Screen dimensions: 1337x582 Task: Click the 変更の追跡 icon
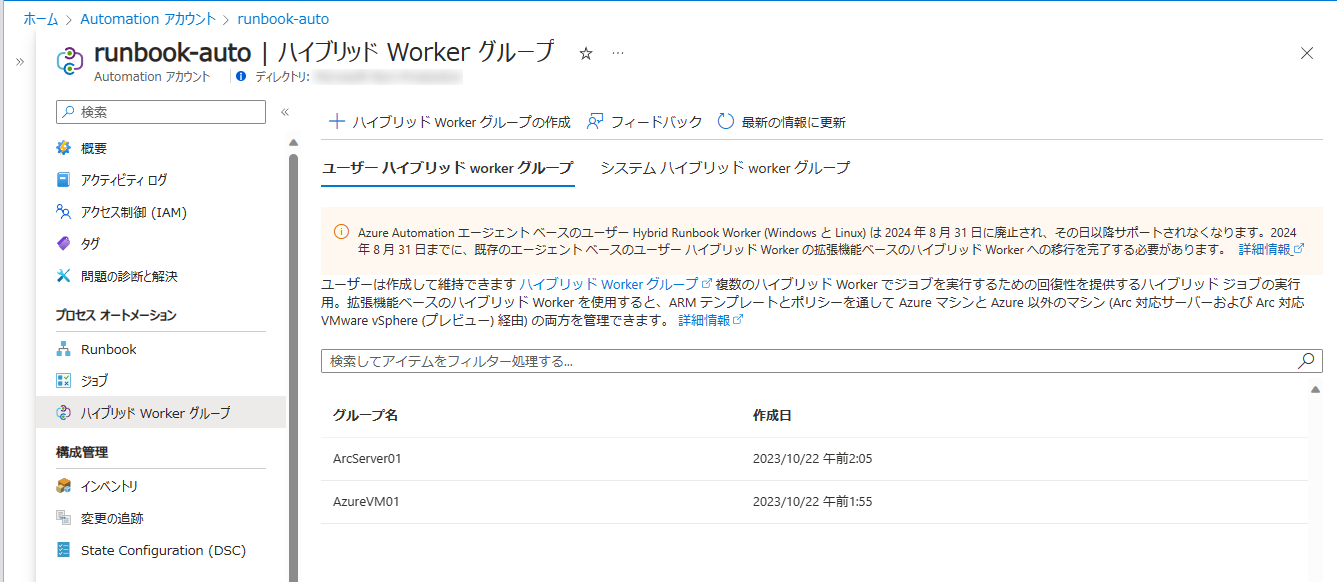pos(64,518)
